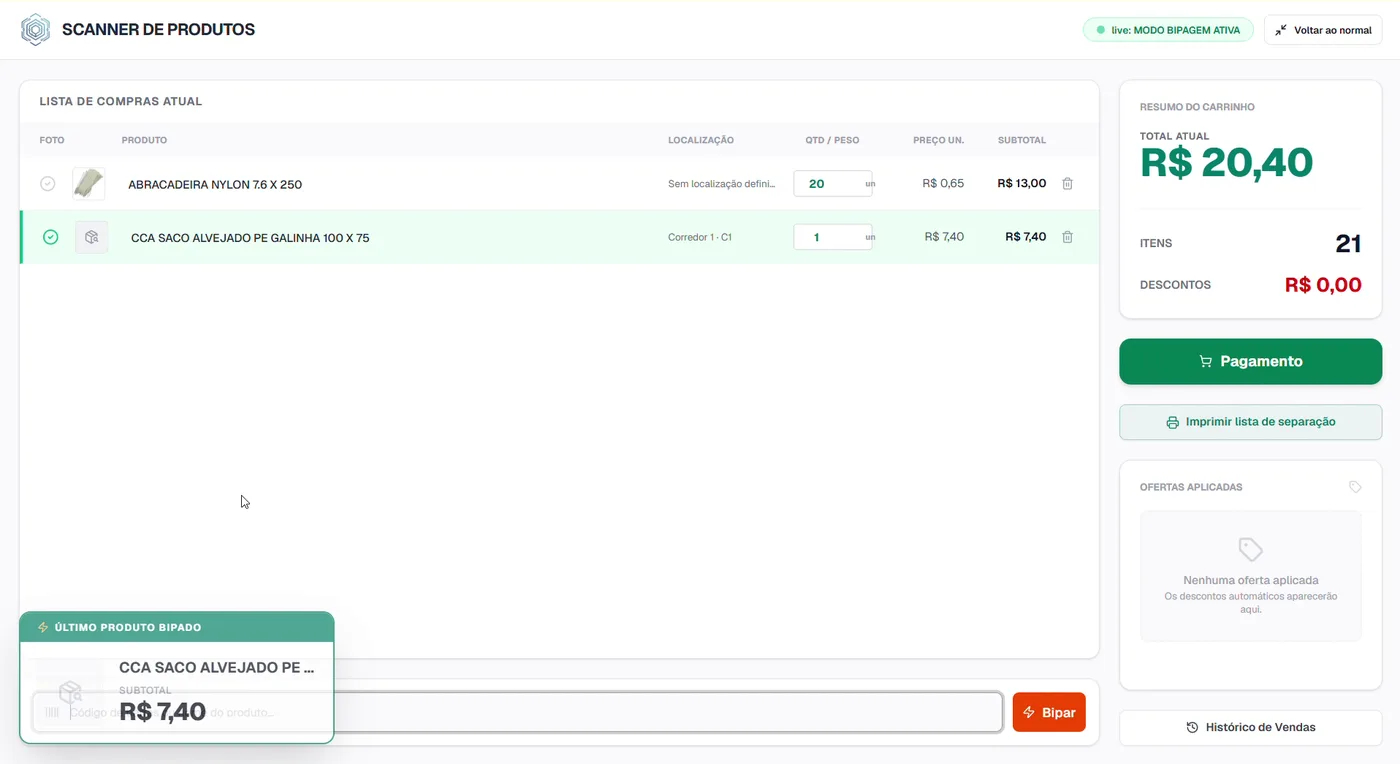Click the tag icon in Ofertas Aplicadas header
1400x764 pixels.
[1355, 487]
